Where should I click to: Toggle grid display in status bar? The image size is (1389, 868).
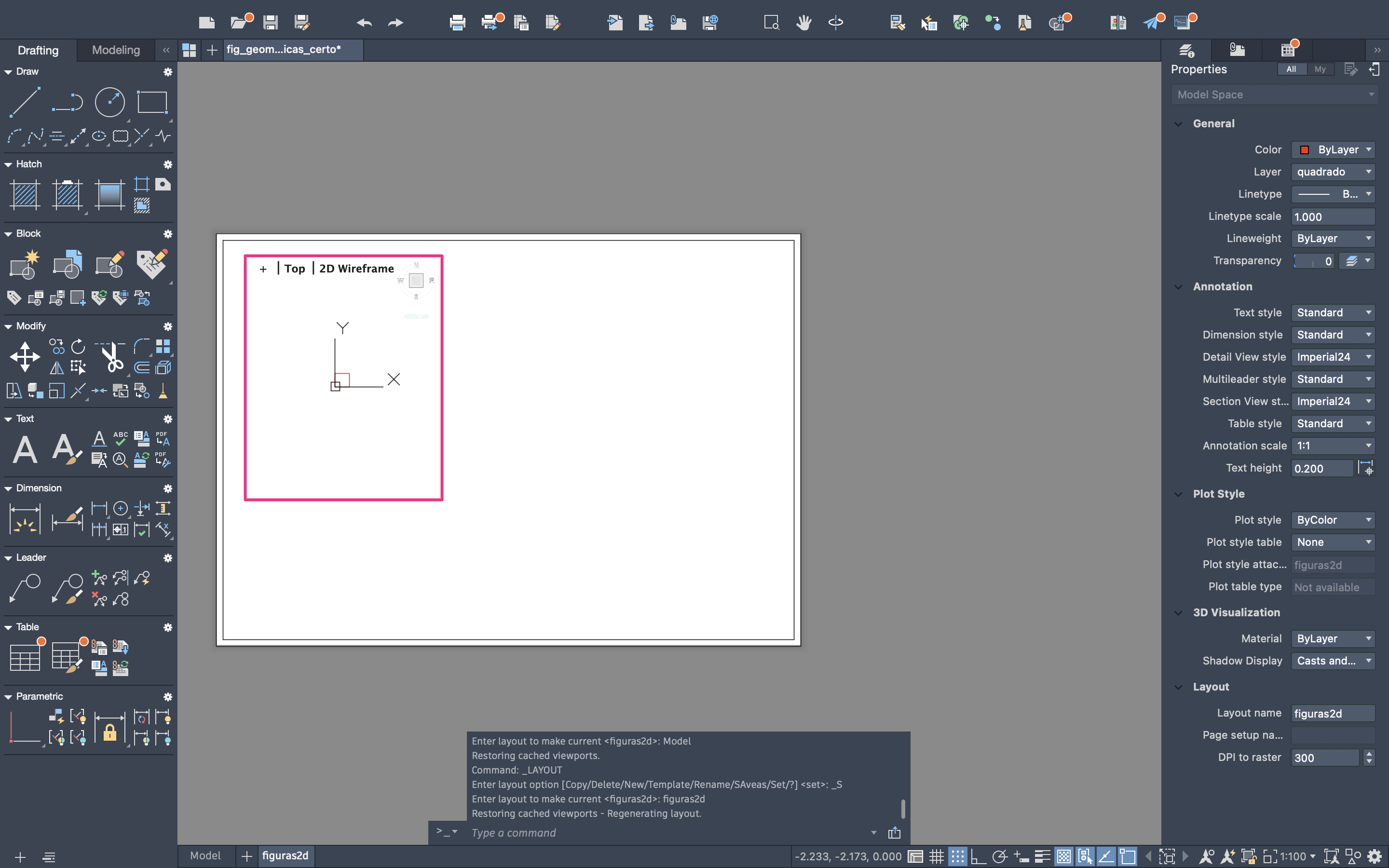pyautogui.click(x=937, y=856)
